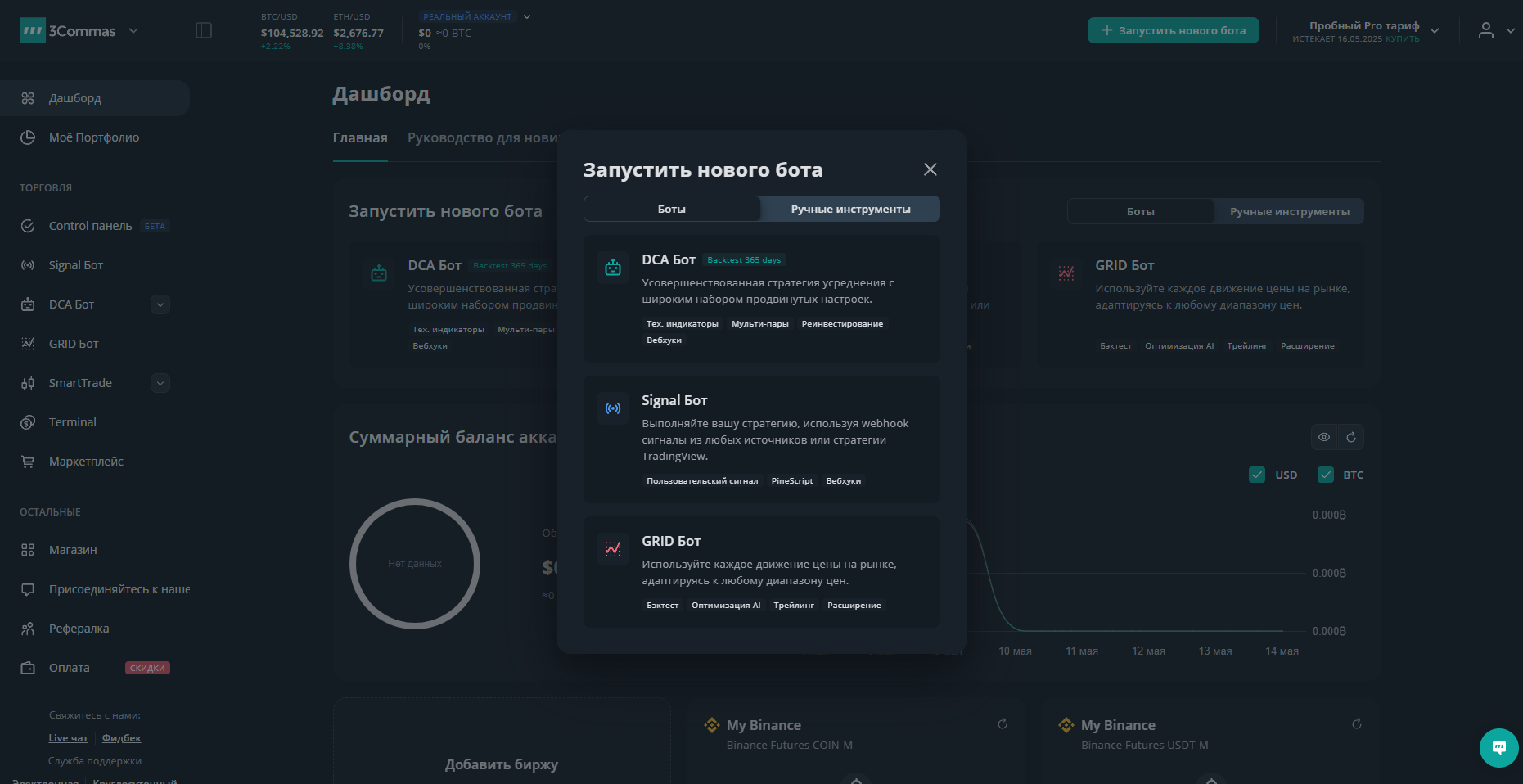Click the DCA Бот sidebar robot icon
Viewport: 1523px width, 784px height.
pos(28,304)
